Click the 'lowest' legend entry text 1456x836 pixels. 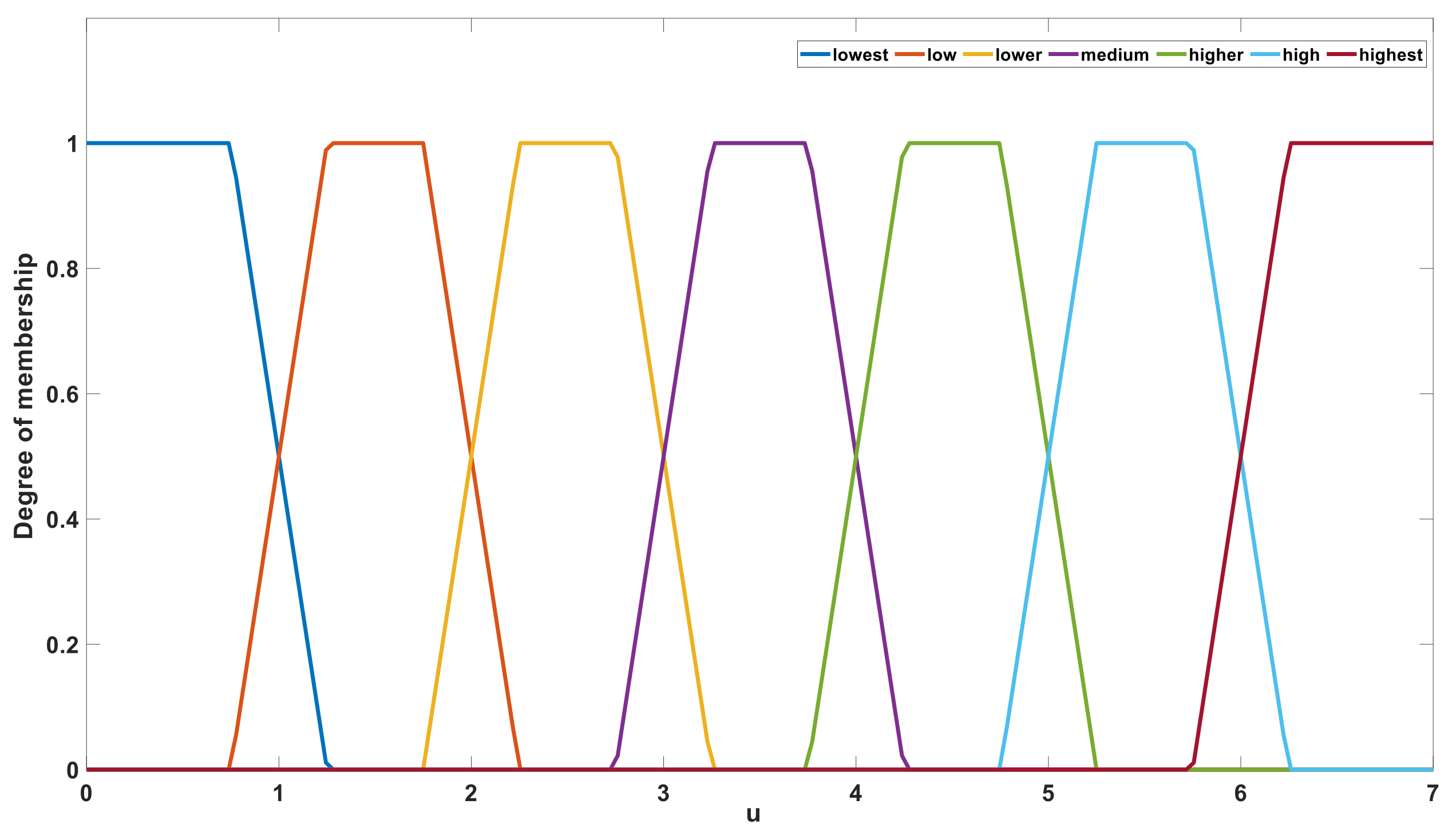860,55
